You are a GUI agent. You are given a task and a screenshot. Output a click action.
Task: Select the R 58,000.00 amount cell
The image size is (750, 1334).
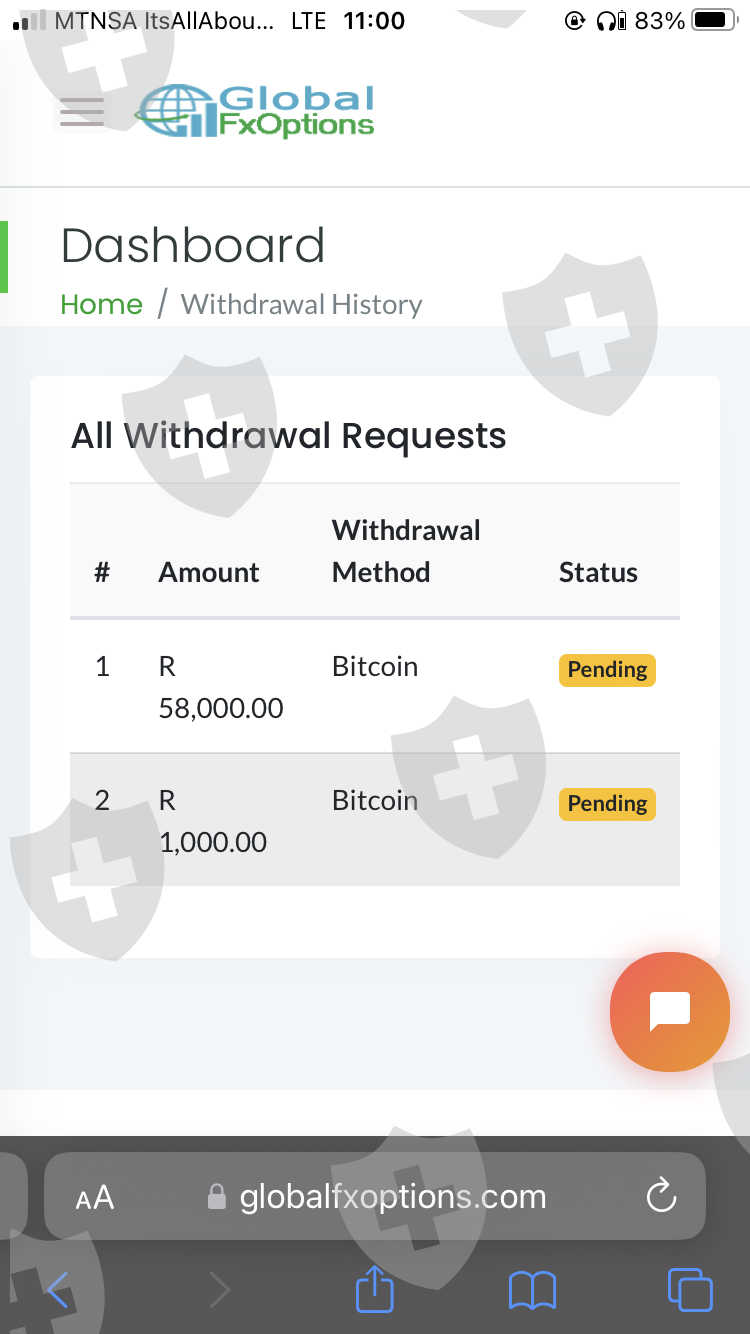pos(220,687)
